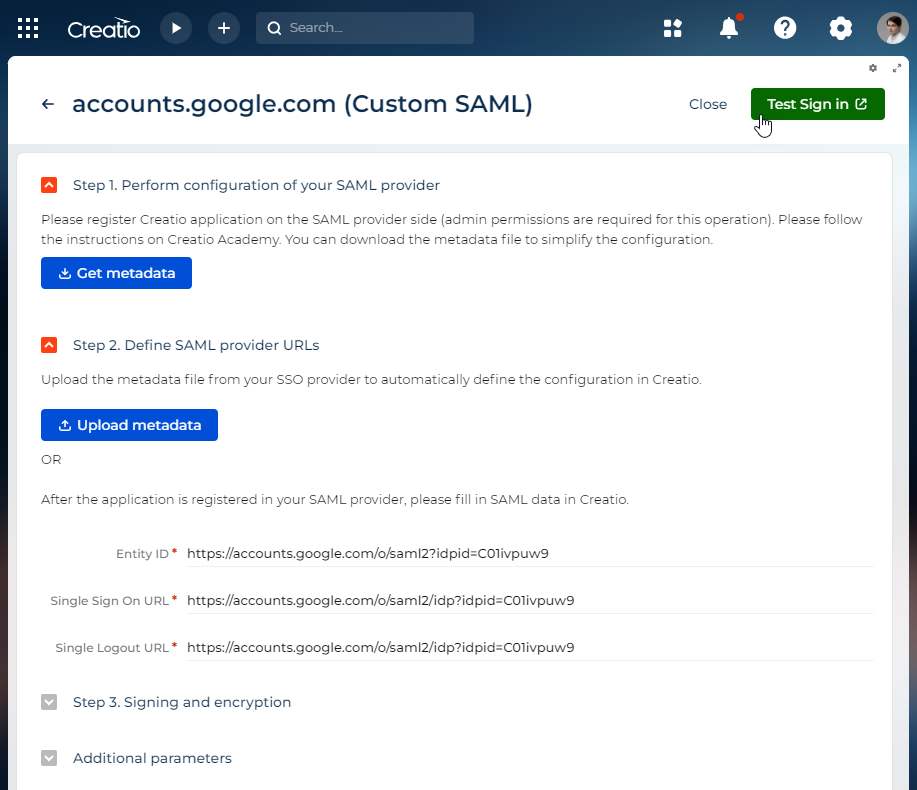
Task: Click the Single Sign On URL label
Action: [109, 601]
